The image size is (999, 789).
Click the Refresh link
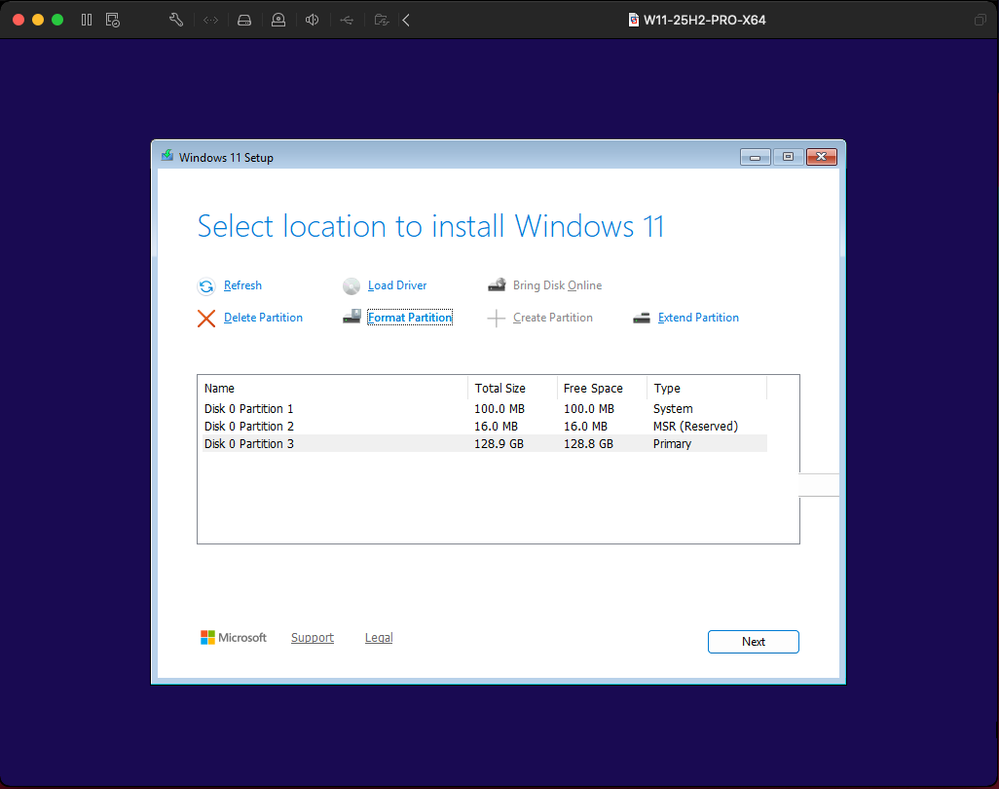pos(243,286)
